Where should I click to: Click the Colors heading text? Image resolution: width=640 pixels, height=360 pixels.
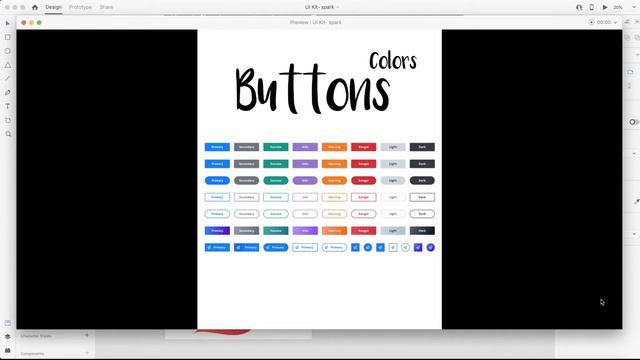[393, 61]
